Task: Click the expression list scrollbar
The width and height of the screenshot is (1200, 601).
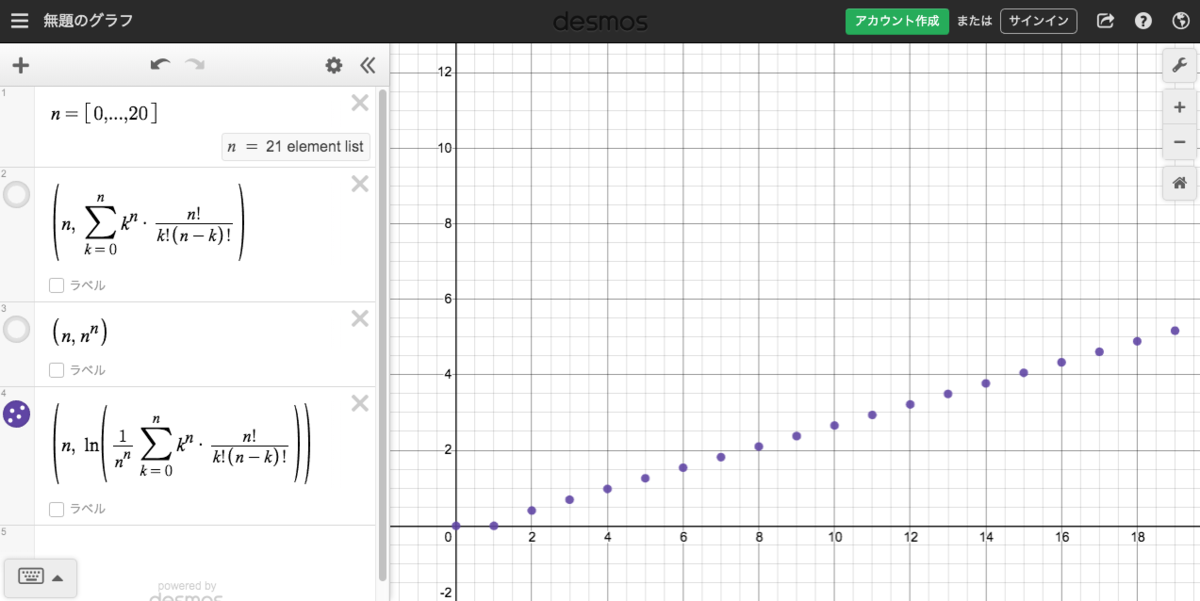Action: point(383,335)
